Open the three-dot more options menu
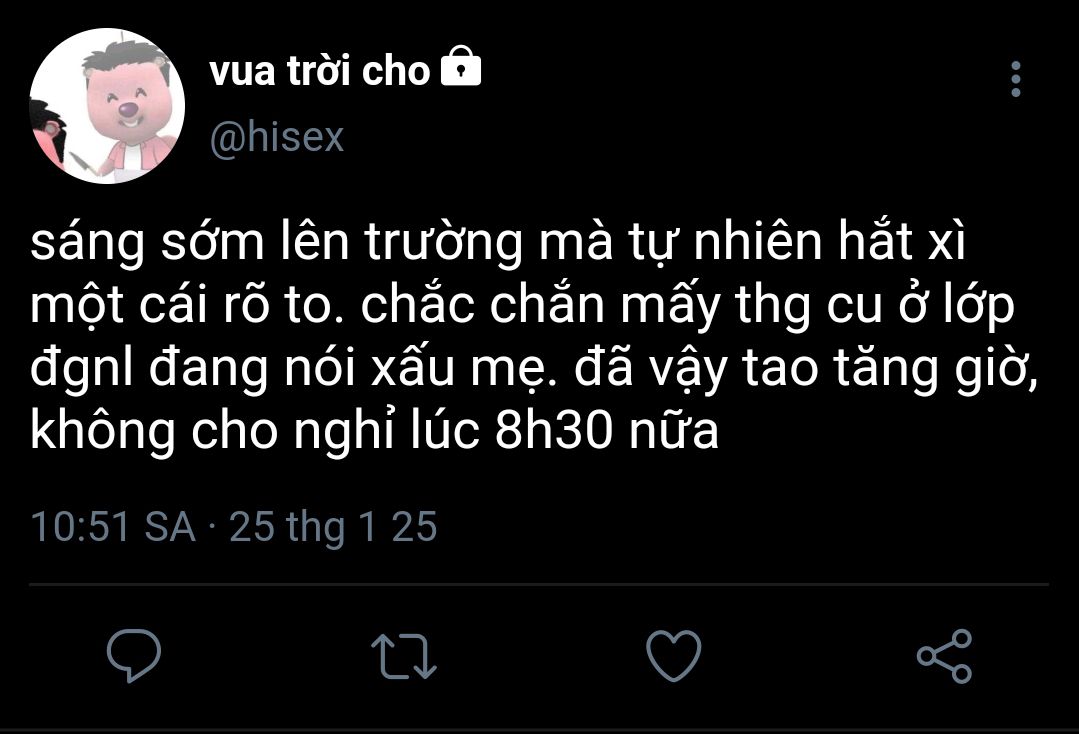The height and width of the screenshot is (734, 1079). (x=1016, y=79)
